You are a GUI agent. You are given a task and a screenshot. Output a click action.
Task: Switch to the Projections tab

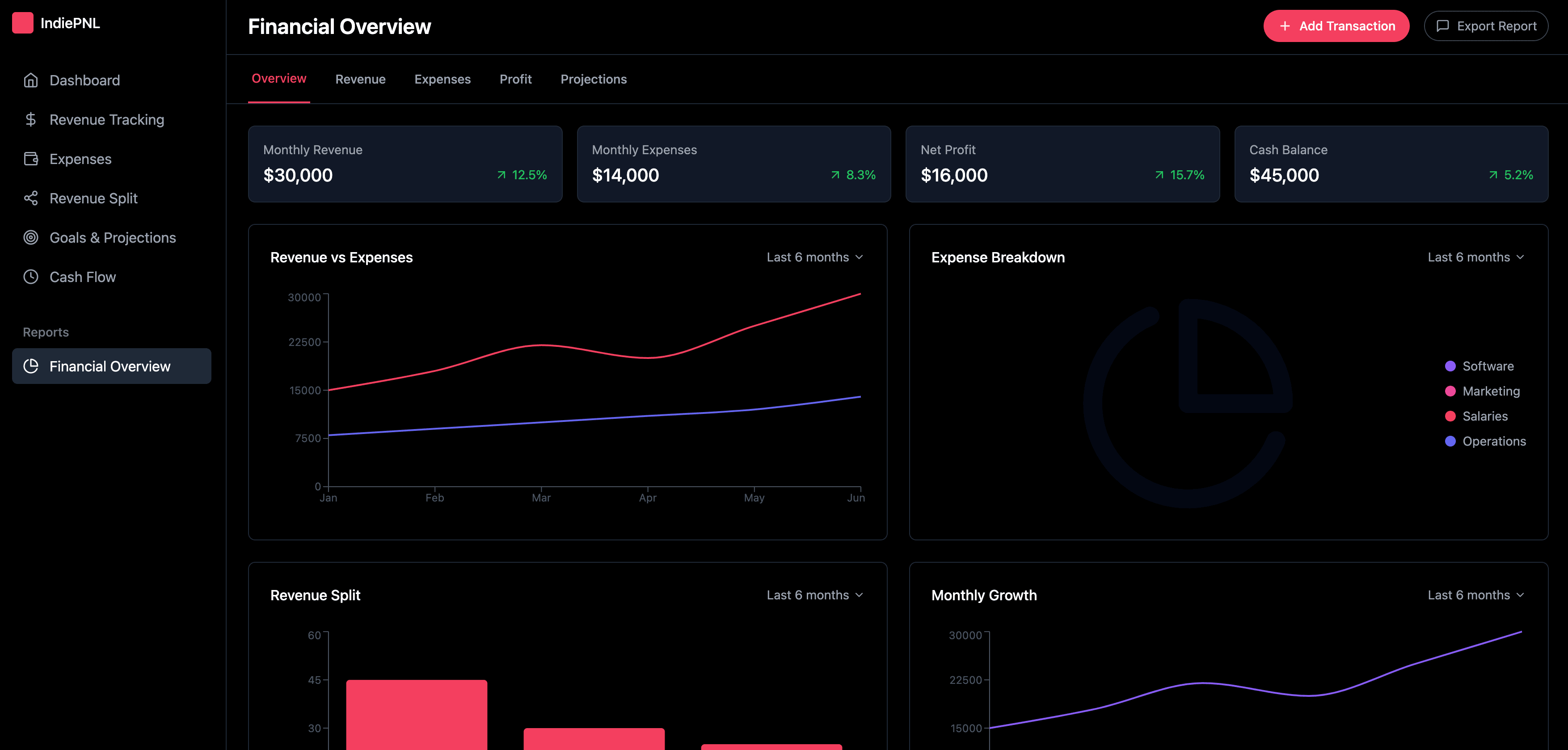coord(594,79)
